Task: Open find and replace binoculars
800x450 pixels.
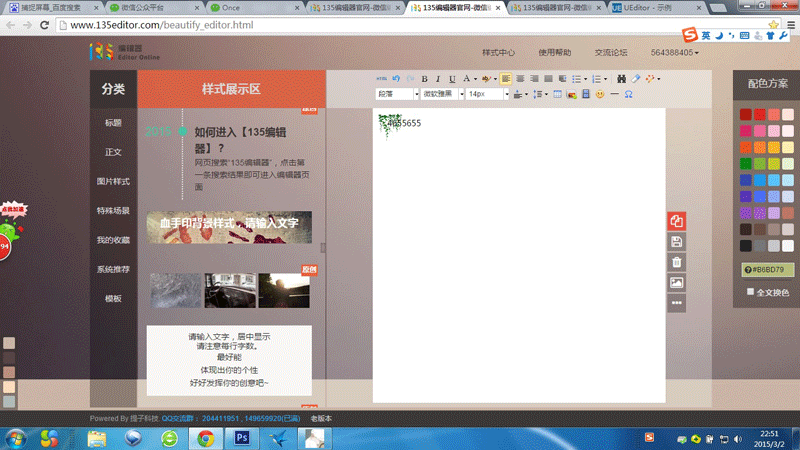Action: [621, 79]
